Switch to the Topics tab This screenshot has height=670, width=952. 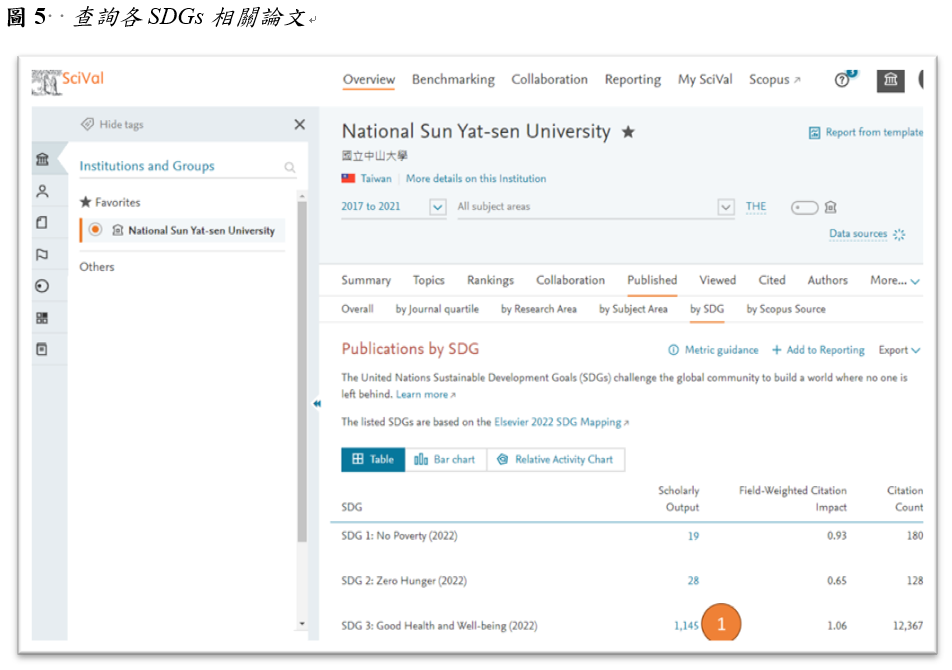point(429,280)
